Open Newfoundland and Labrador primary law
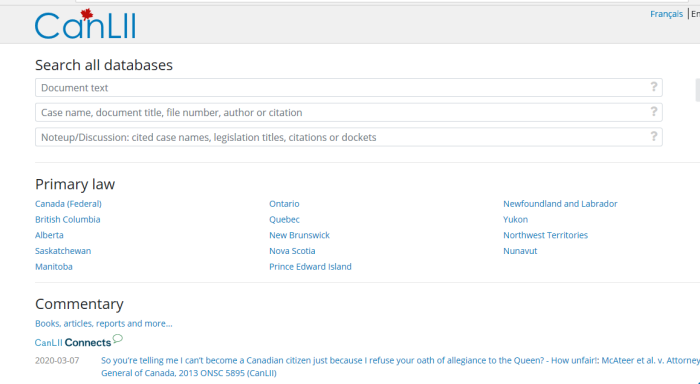 pos(560,204)
